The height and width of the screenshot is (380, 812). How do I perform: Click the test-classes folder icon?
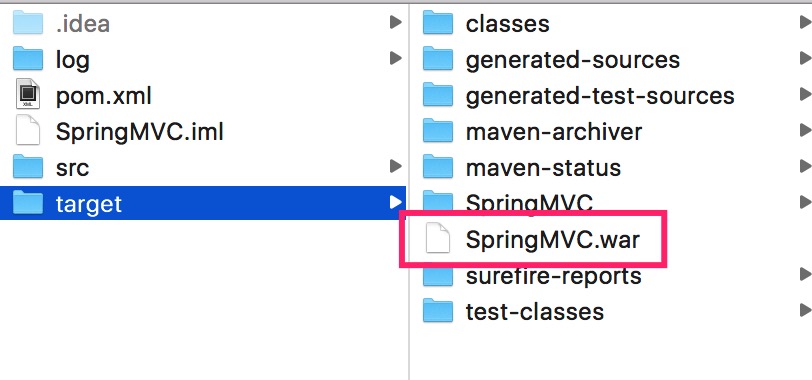tap(438, 311)
